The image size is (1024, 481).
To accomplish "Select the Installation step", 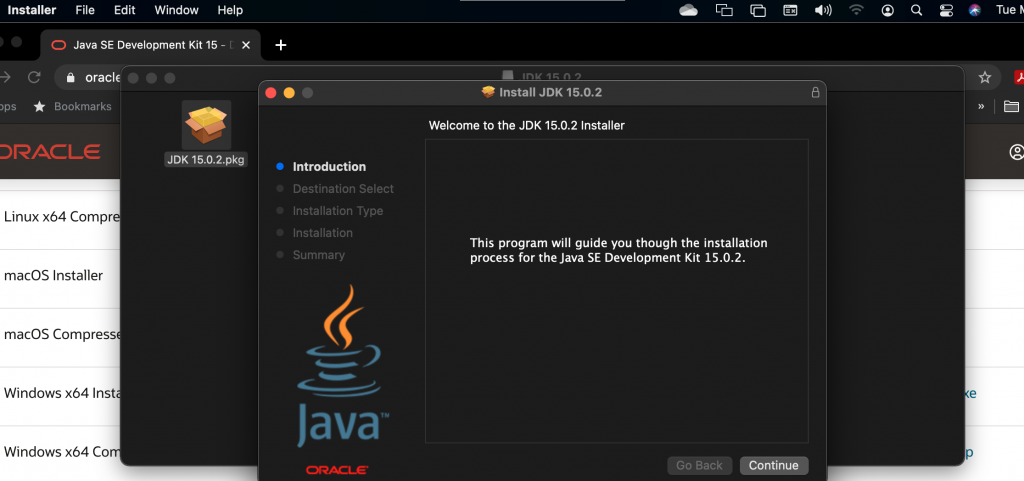I will [323, 233].
